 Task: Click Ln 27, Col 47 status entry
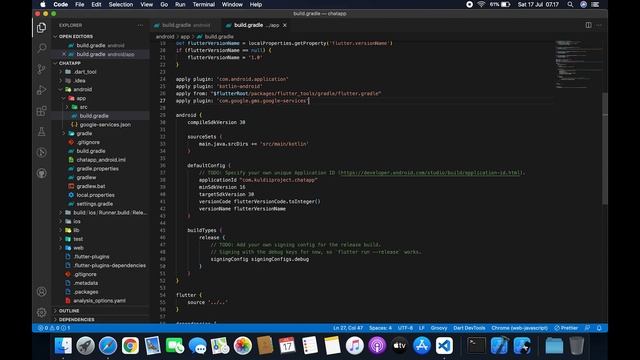point(348,328)
